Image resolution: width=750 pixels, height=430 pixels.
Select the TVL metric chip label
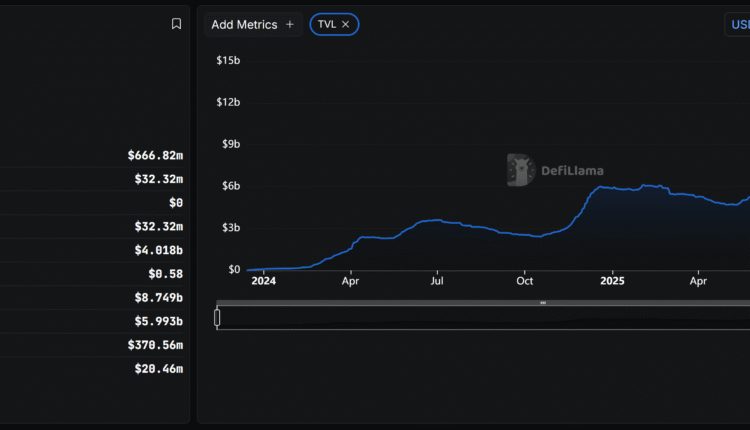[x=327, y=24]
